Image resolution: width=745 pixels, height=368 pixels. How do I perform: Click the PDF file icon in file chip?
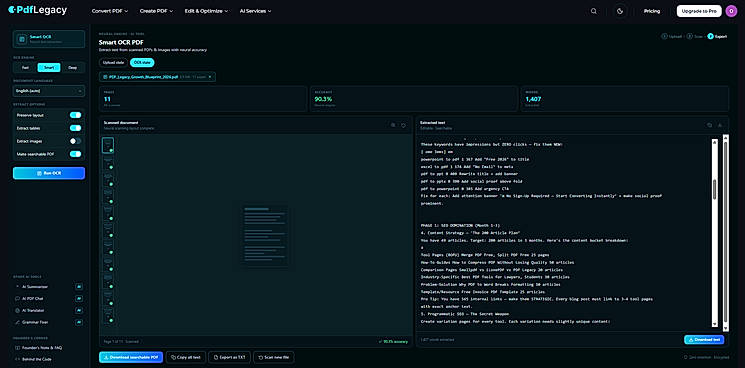105,76
